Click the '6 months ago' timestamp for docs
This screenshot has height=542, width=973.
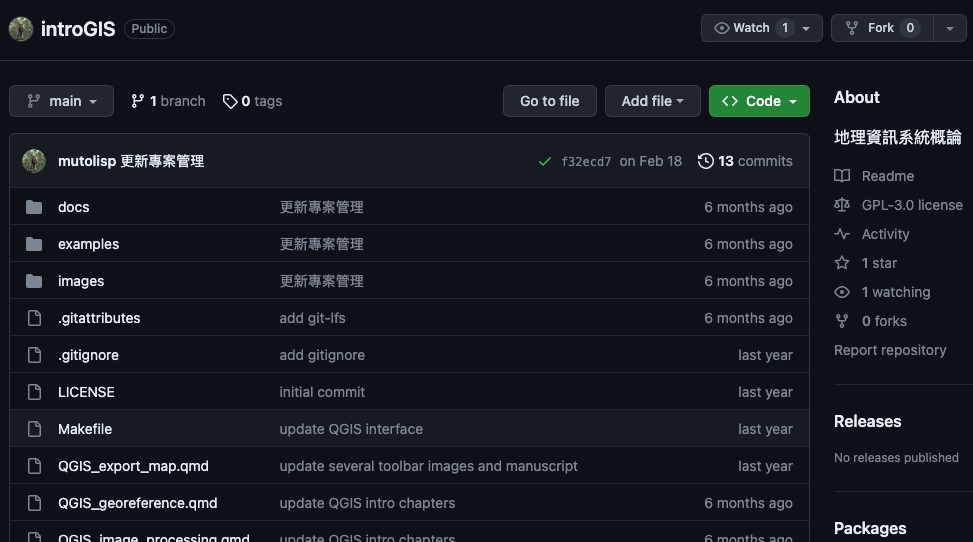point(748,207)
